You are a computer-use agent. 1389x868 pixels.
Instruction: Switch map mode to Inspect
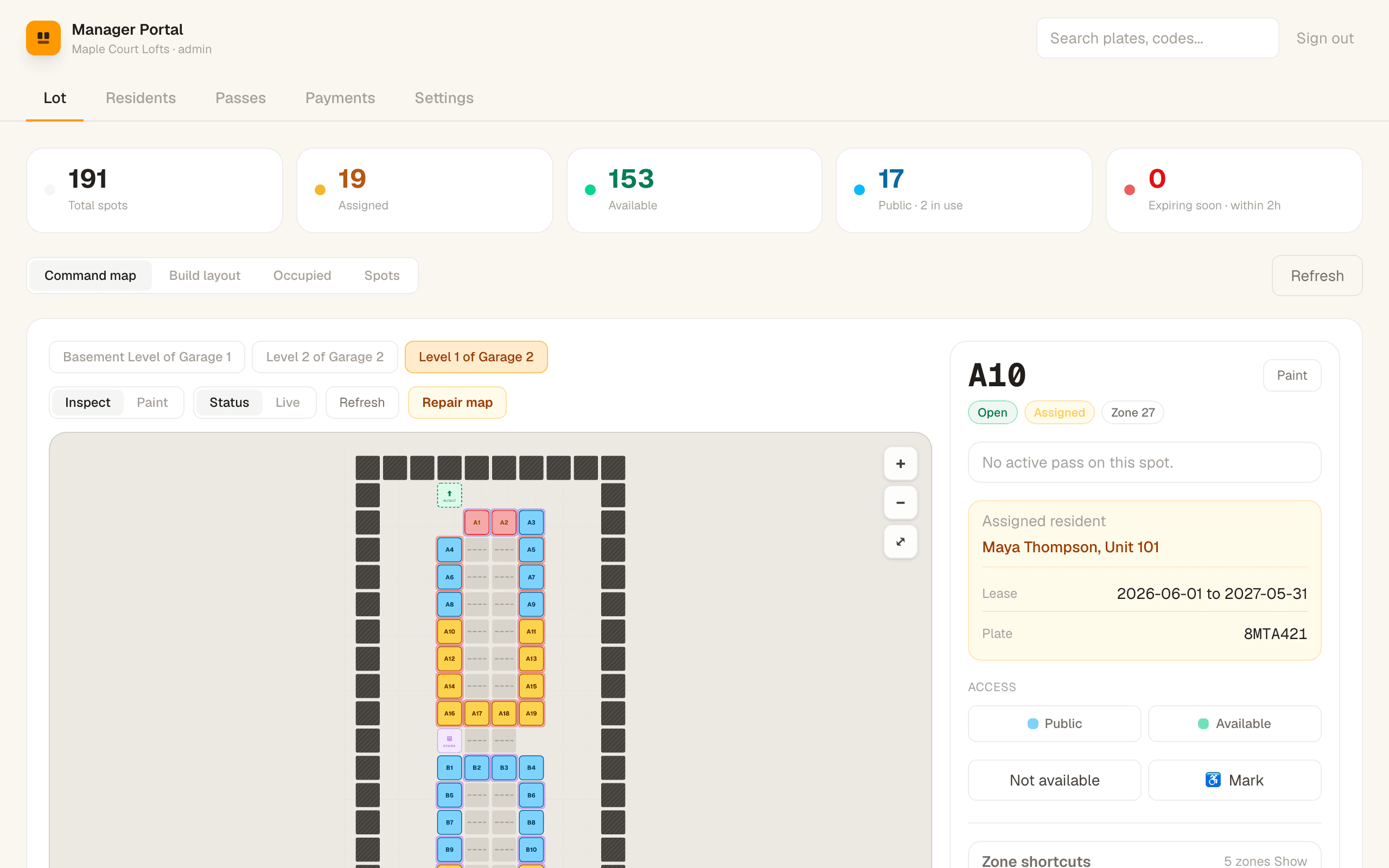(x=87, y=403)
